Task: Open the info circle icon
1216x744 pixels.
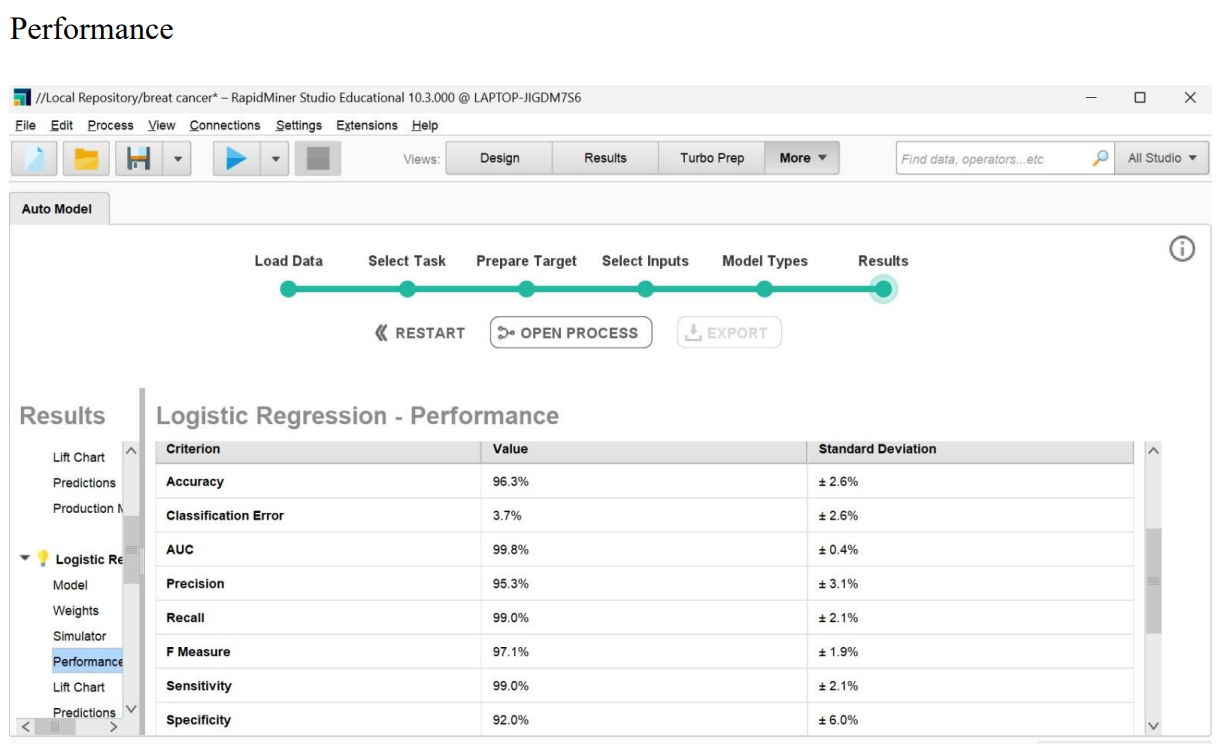Action: [1181, 249]
